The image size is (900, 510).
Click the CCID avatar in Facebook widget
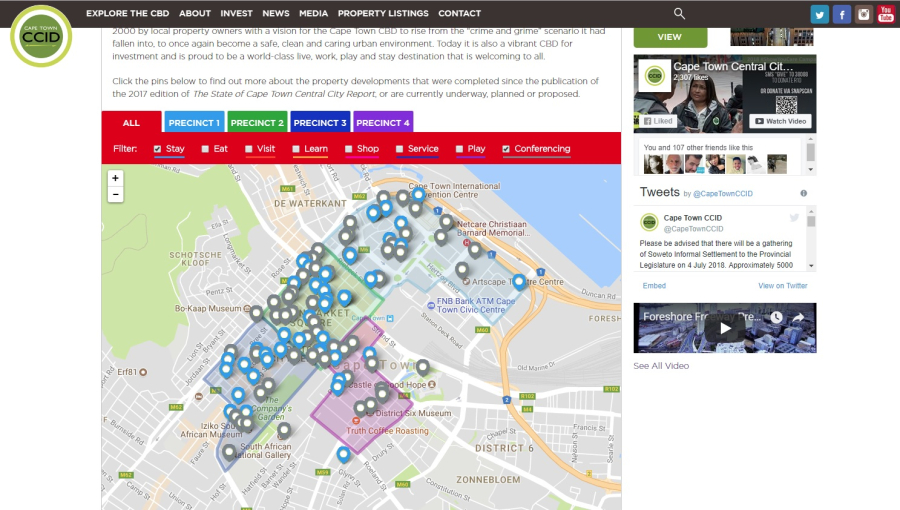point(654,75)
